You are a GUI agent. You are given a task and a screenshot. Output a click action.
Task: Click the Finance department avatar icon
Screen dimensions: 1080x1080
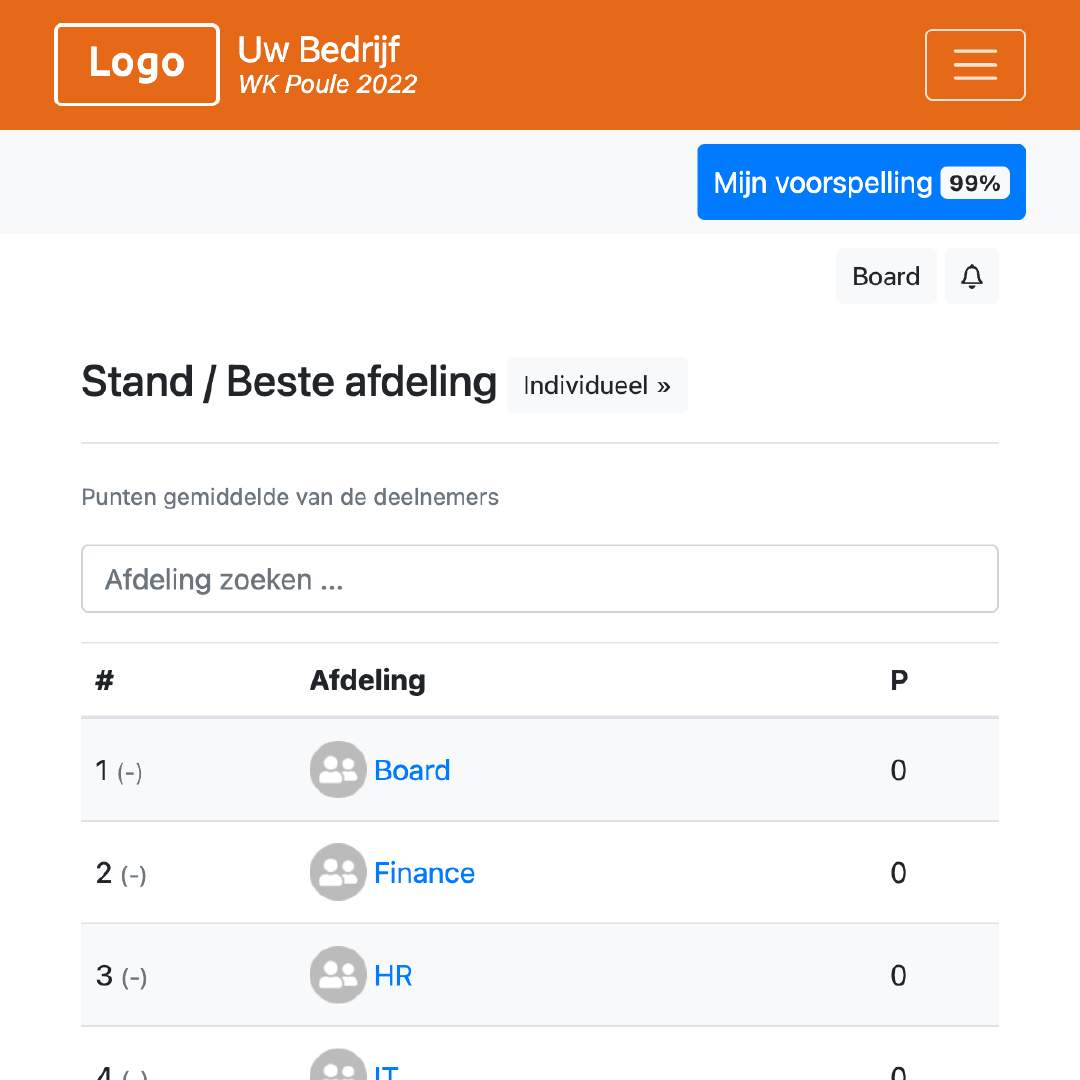tap(338, 872)
